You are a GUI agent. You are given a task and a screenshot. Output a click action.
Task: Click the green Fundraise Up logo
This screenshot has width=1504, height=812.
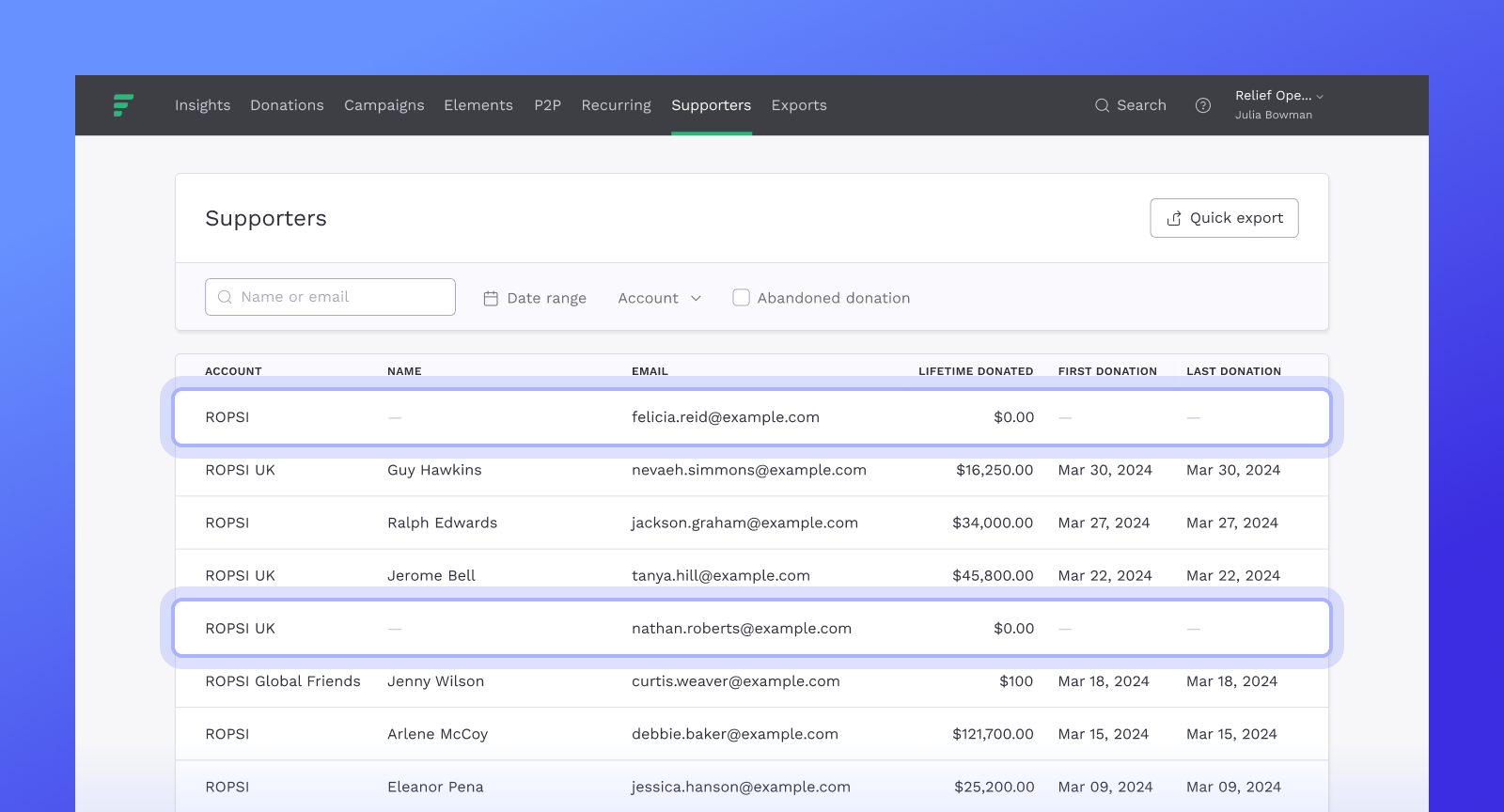tap(123, 105)
